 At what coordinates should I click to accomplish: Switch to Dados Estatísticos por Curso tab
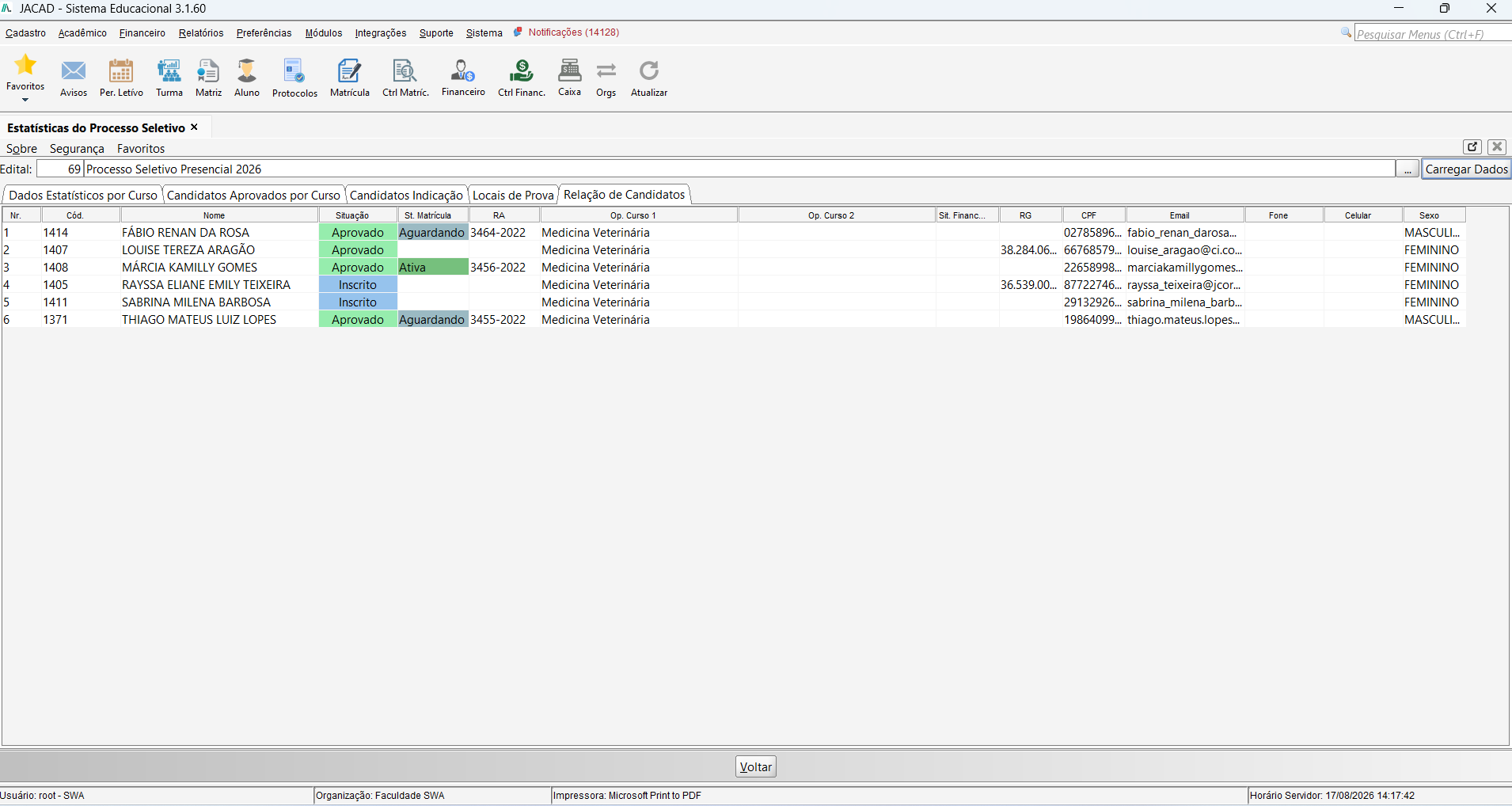click(x=83, y=196)
